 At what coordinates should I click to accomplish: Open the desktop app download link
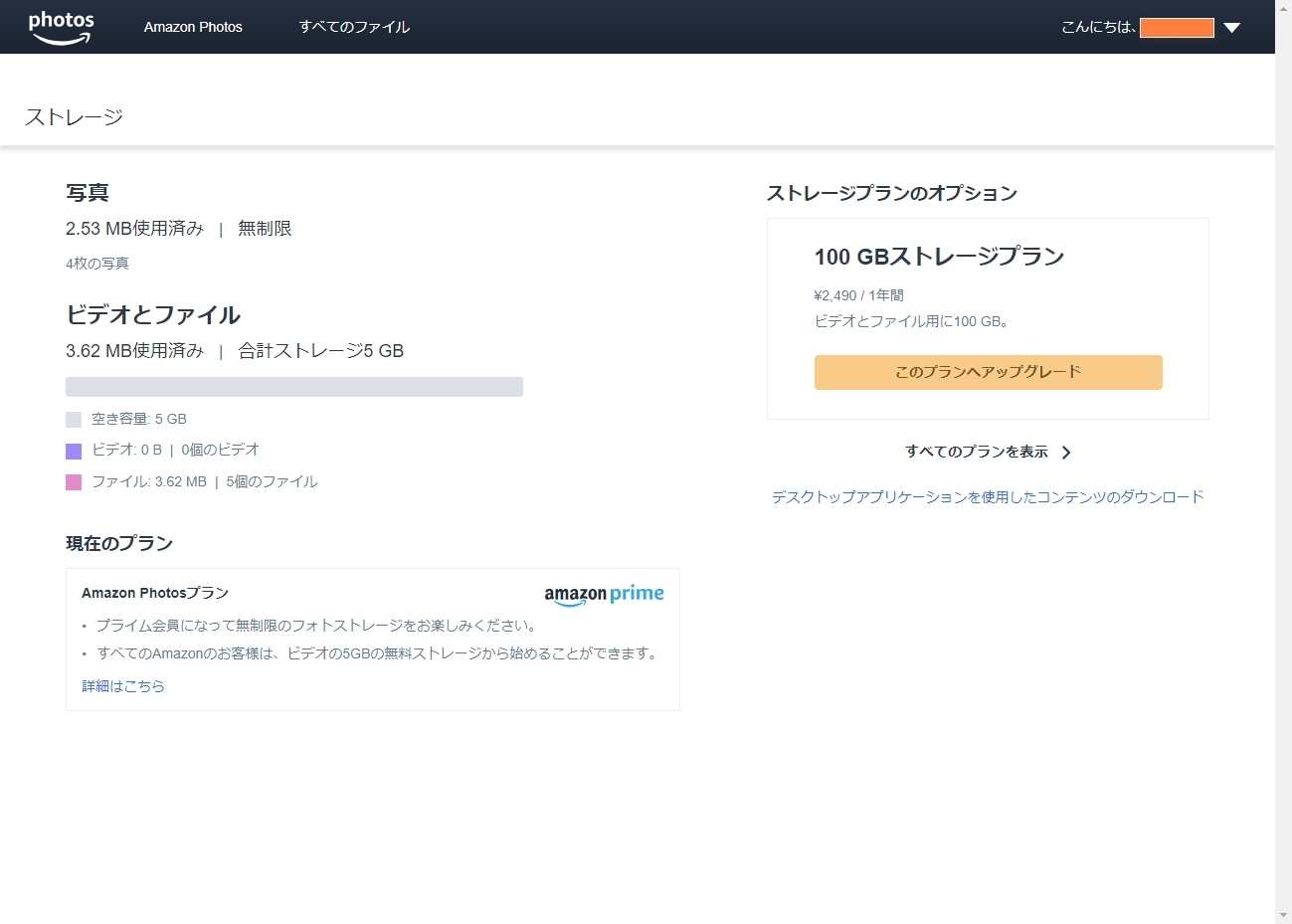(988, 496)
